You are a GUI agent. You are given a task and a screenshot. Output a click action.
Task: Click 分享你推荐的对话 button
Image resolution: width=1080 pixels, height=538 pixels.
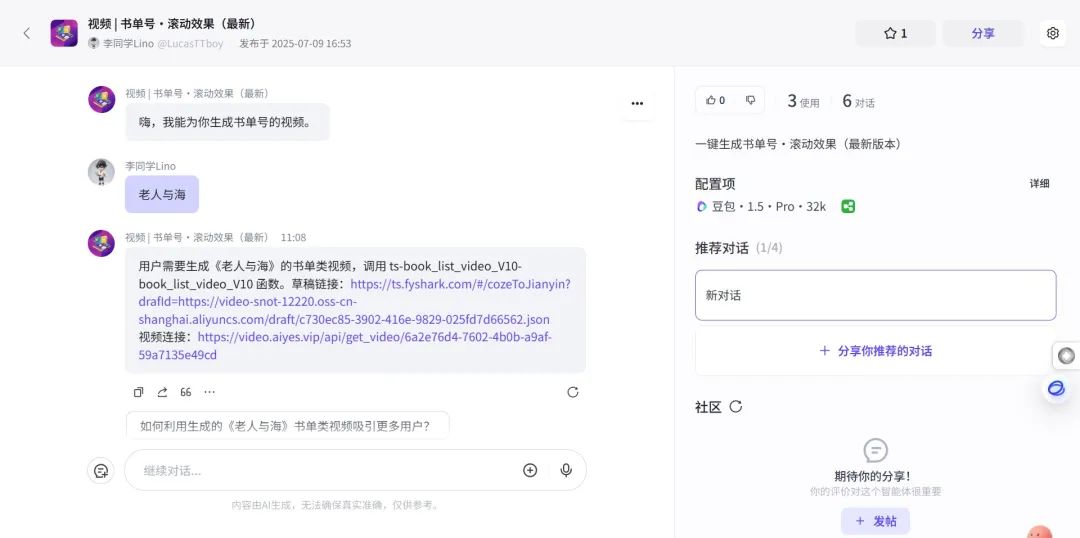tap(875, 351)
